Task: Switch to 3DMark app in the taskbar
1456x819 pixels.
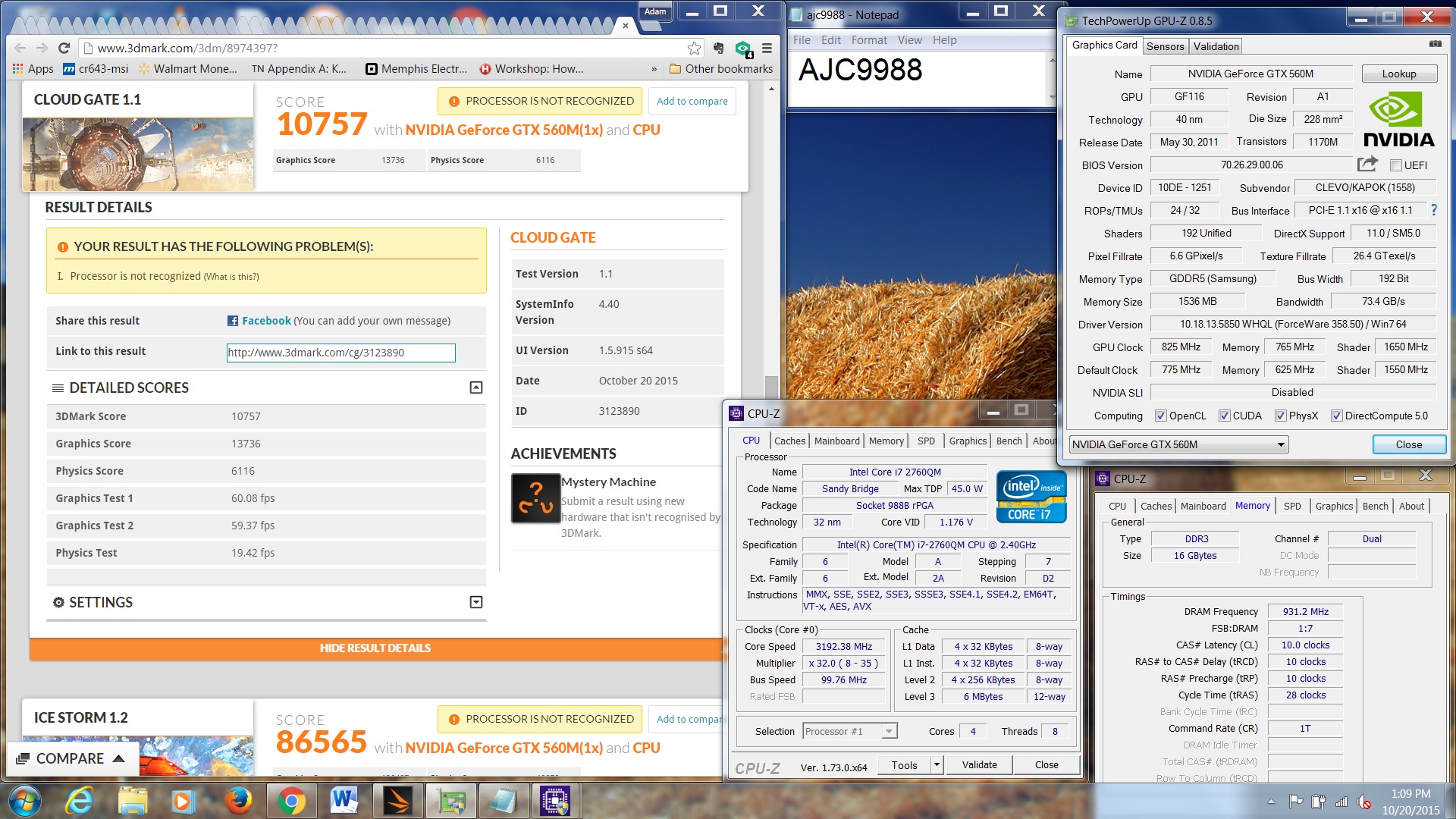Action: [397, 801]
